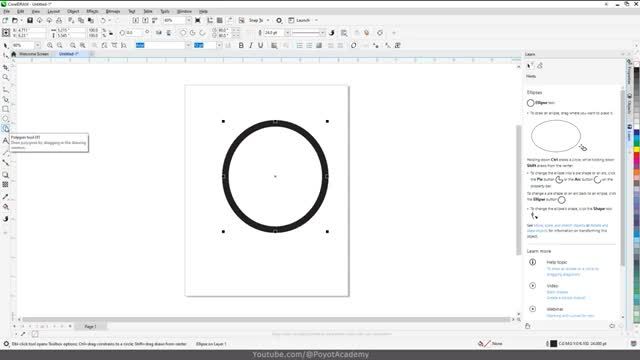Toggle bullet list formatting
640x360 pixels.
pos(300,45)
